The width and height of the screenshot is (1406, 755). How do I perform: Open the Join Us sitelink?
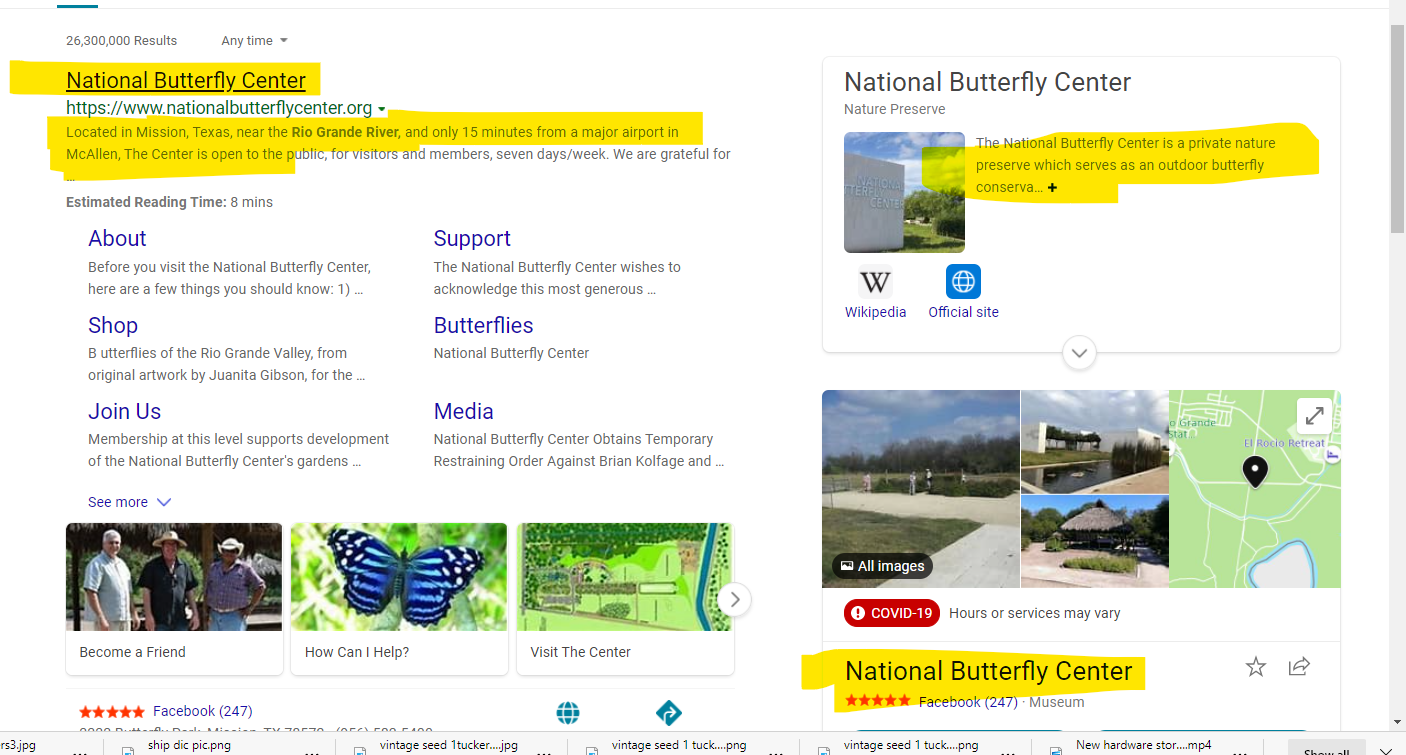(x=124, y=411)
